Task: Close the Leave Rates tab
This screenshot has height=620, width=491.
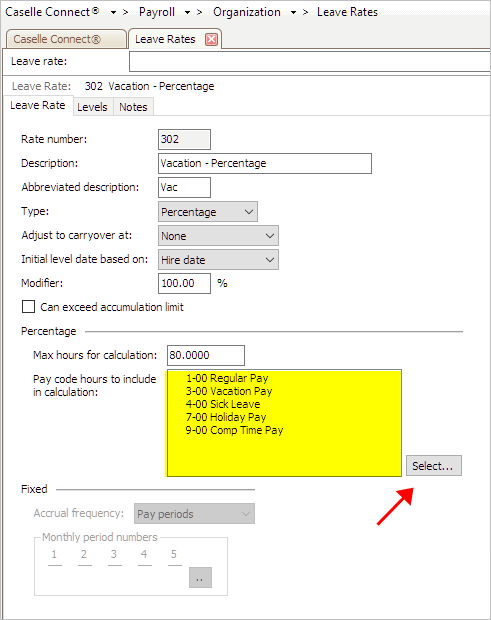Action: [x=212, y=39]
